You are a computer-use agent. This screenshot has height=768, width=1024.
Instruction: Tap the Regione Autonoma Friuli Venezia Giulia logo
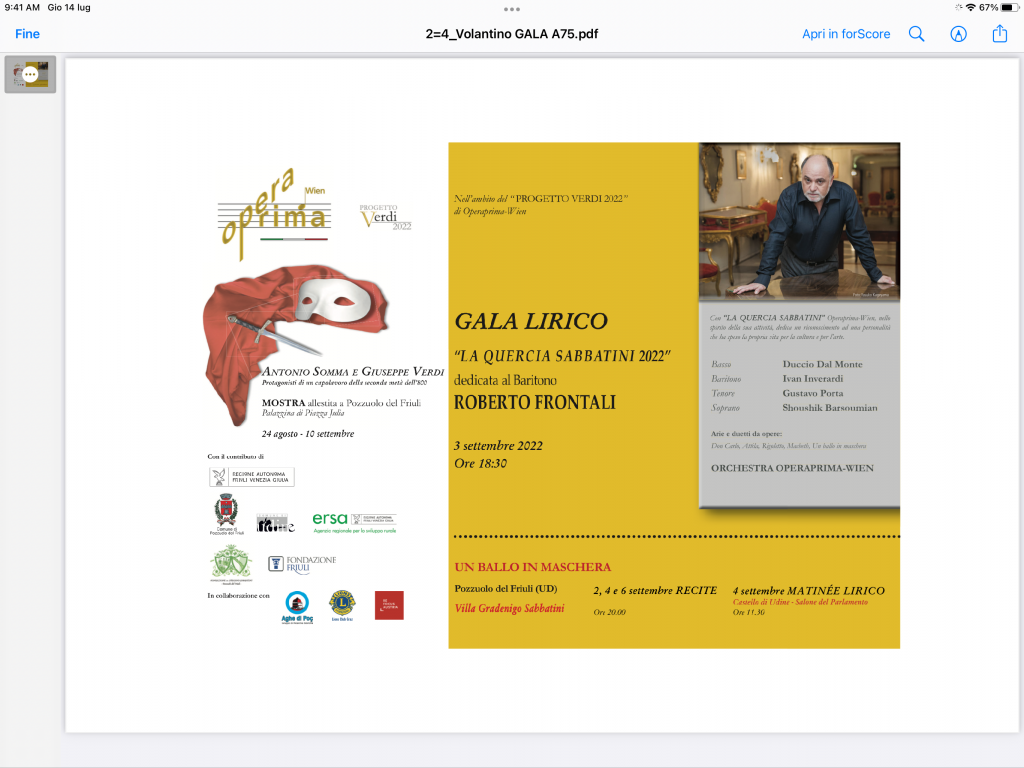pos(251,477)
